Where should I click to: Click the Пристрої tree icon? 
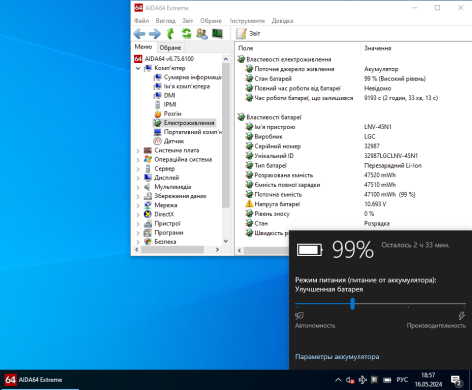coord(148,224)
